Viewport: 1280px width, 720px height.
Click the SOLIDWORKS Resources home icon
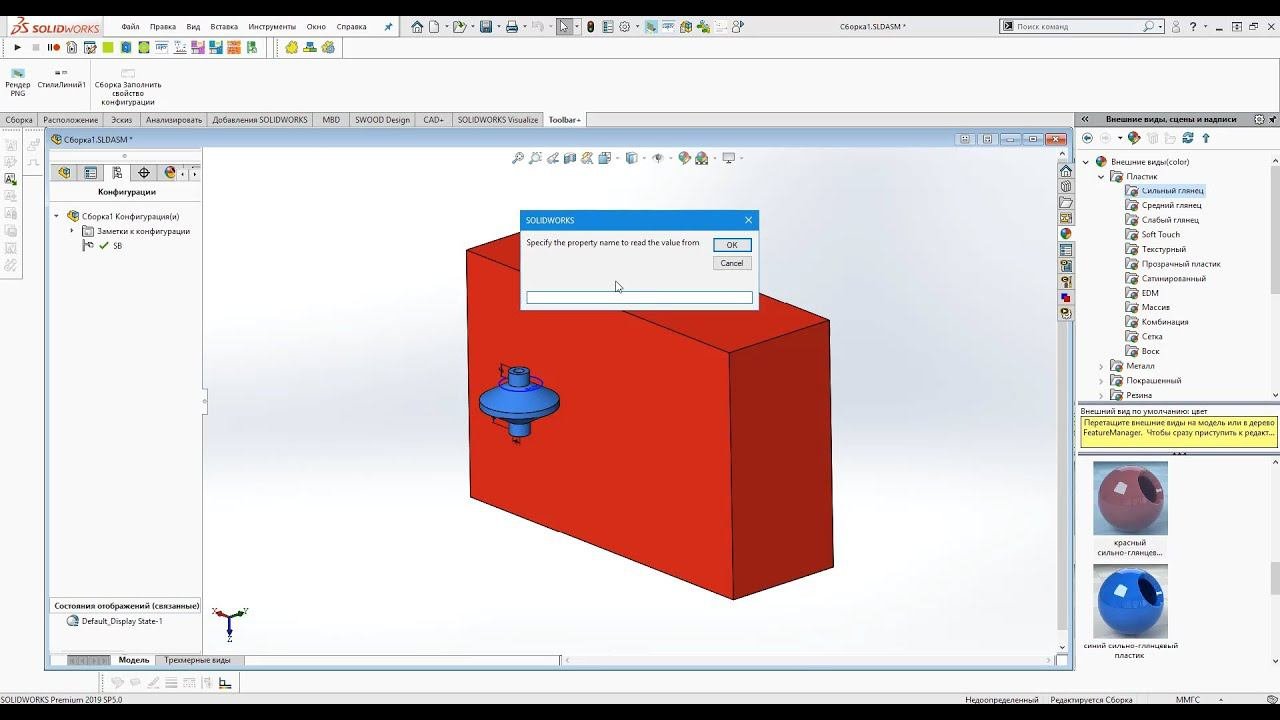point(1066,171)
